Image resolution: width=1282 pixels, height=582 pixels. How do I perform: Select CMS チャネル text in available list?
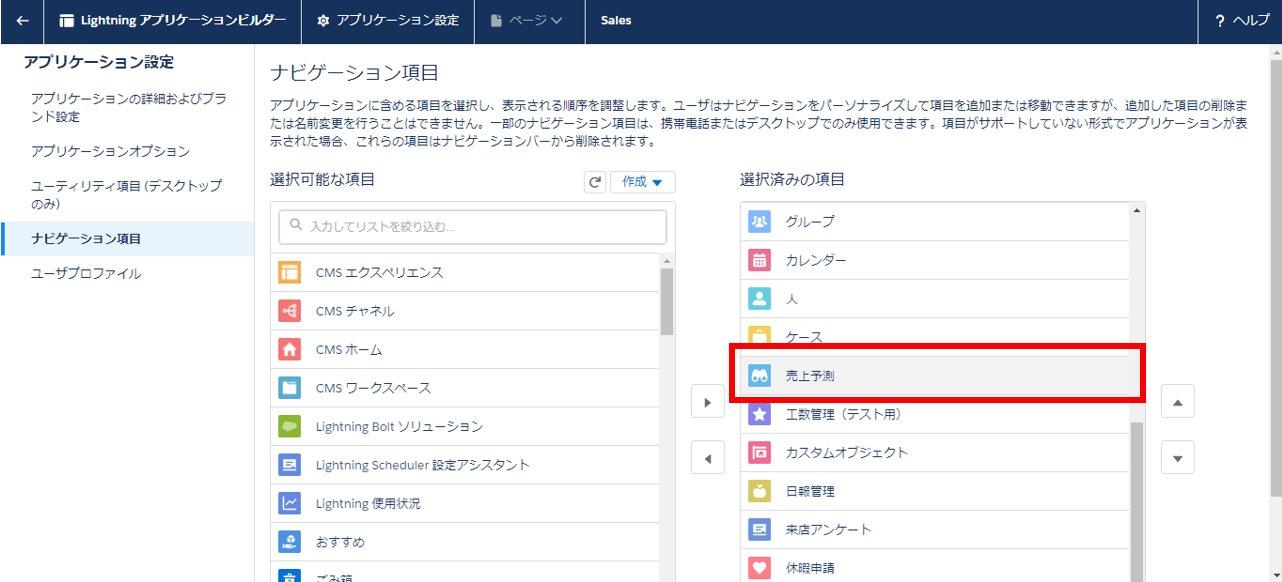355,311
